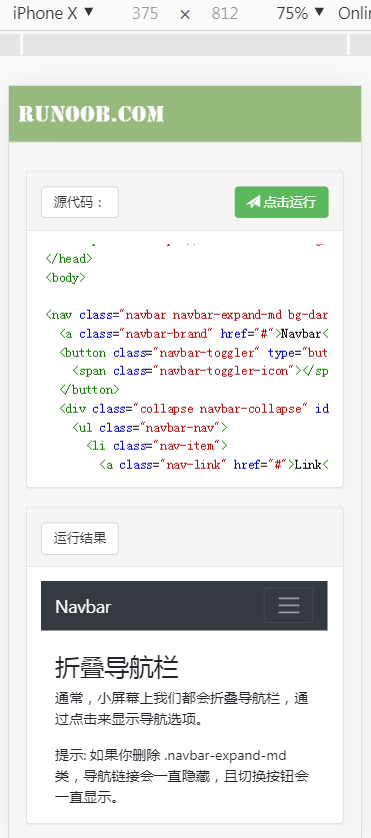Click the collapse navbar-collapse div code line

point(194,409)
